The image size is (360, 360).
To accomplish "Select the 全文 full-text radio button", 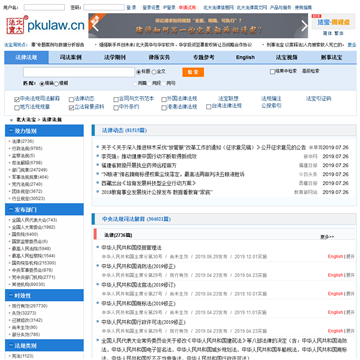I will click(x=154, y=72).
